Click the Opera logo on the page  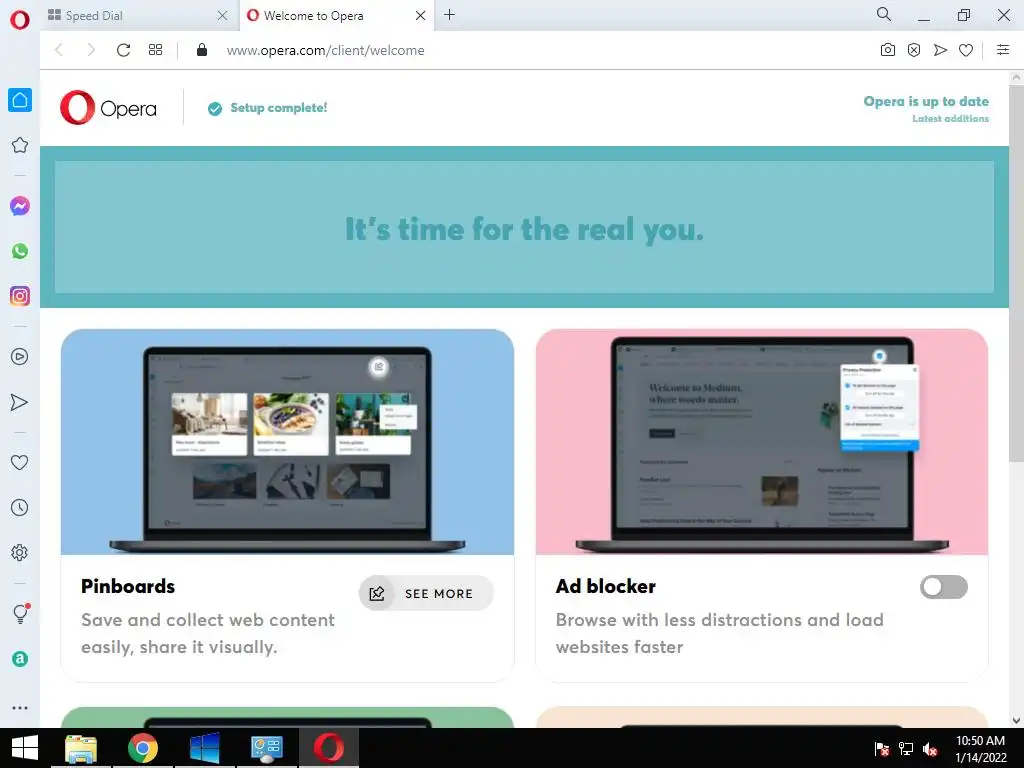108,108
